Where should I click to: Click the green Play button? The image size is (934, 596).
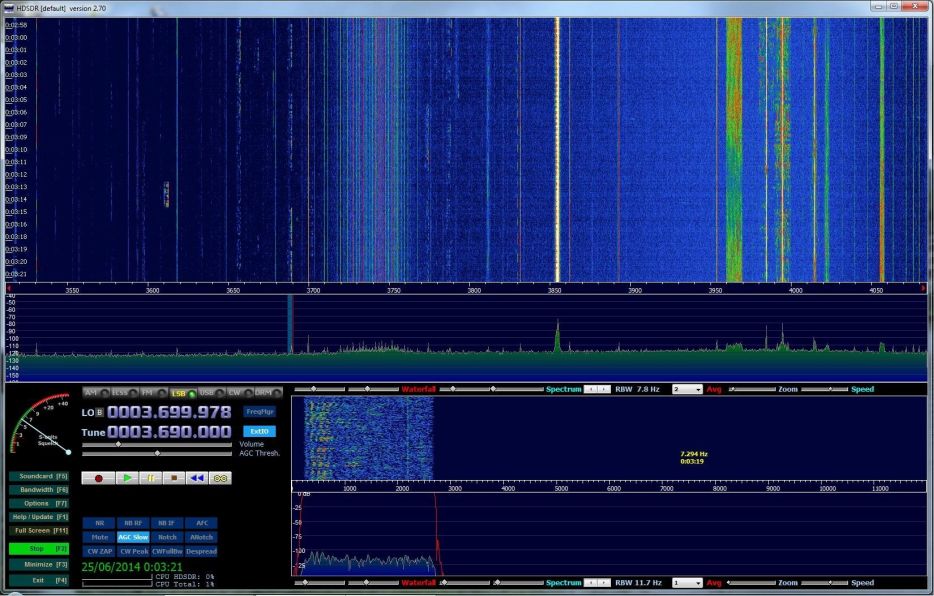pyautogui.click(x=127, y=478)
